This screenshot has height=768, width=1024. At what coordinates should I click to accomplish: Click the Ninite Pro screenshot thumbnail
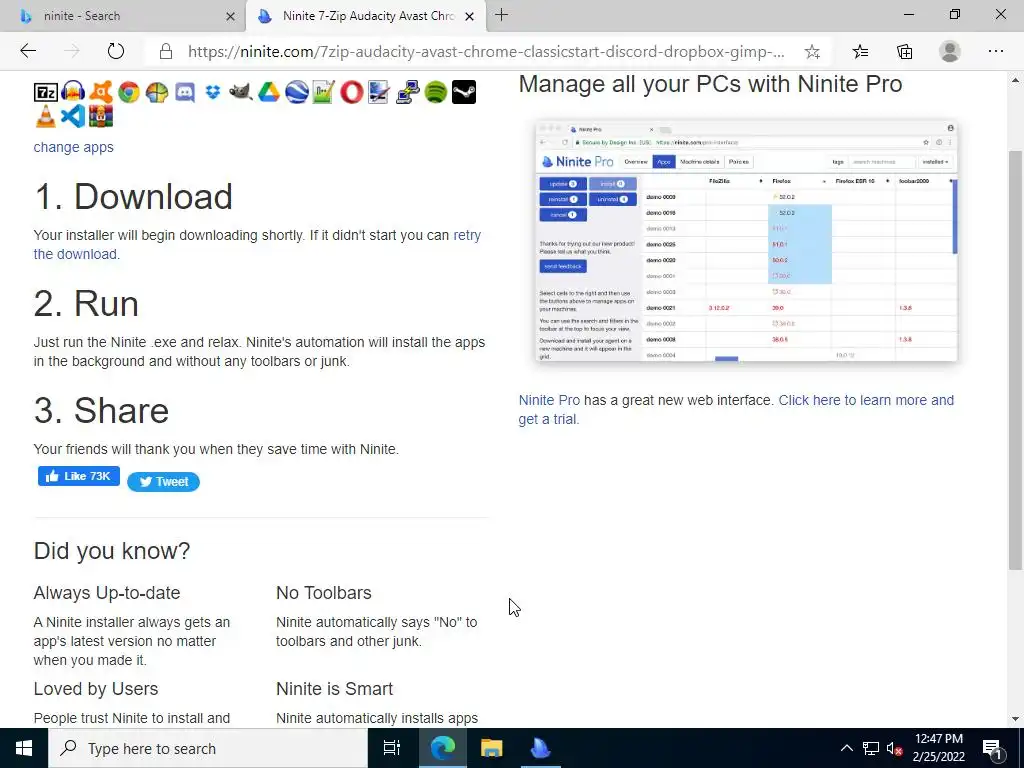[746, 240]
